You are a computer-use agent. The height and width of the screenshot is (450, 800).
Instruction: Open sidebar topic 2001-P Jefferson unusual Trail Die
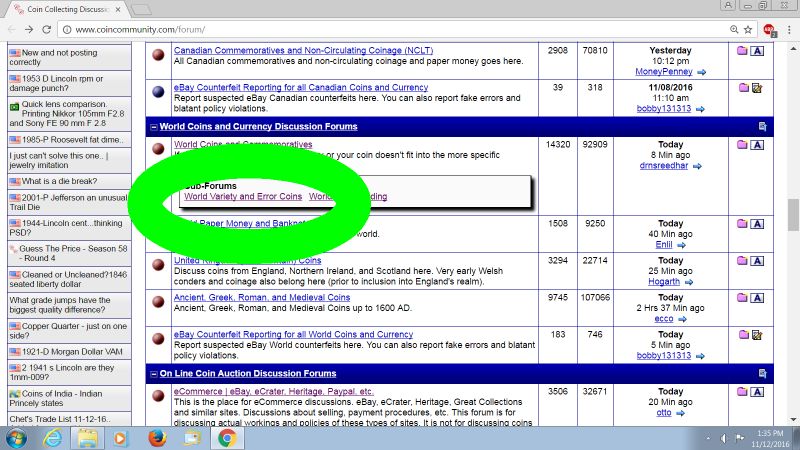point(69,202)
